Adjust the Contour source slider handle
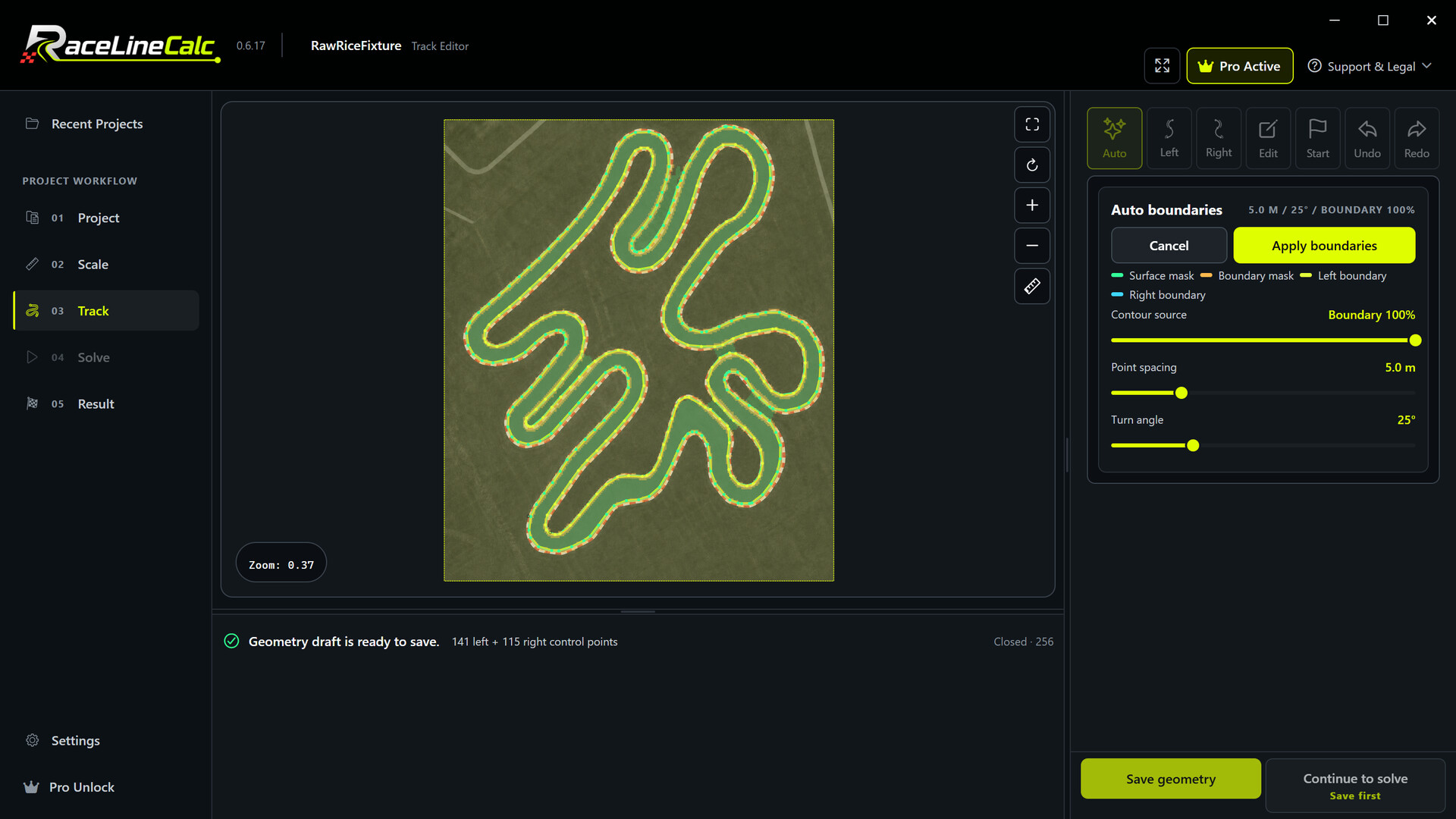Screen dimensions: 1456x819 [x=1415, y=340]
